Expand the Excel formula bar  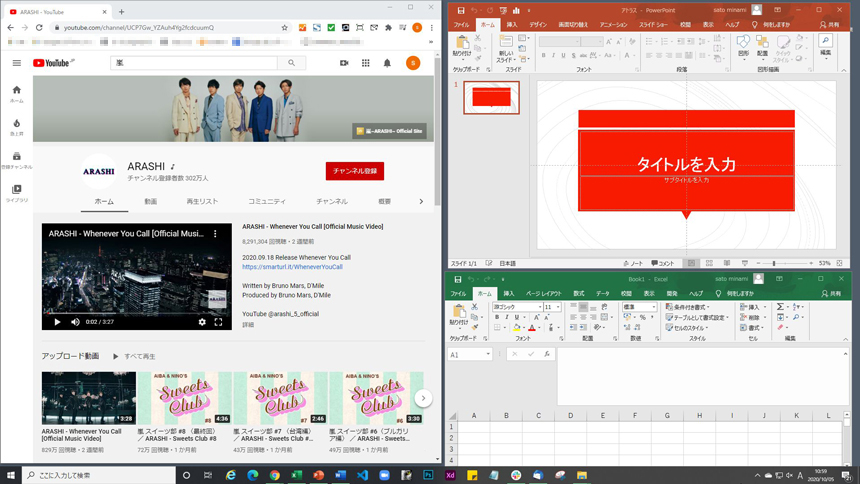click(x=845, y=354)
